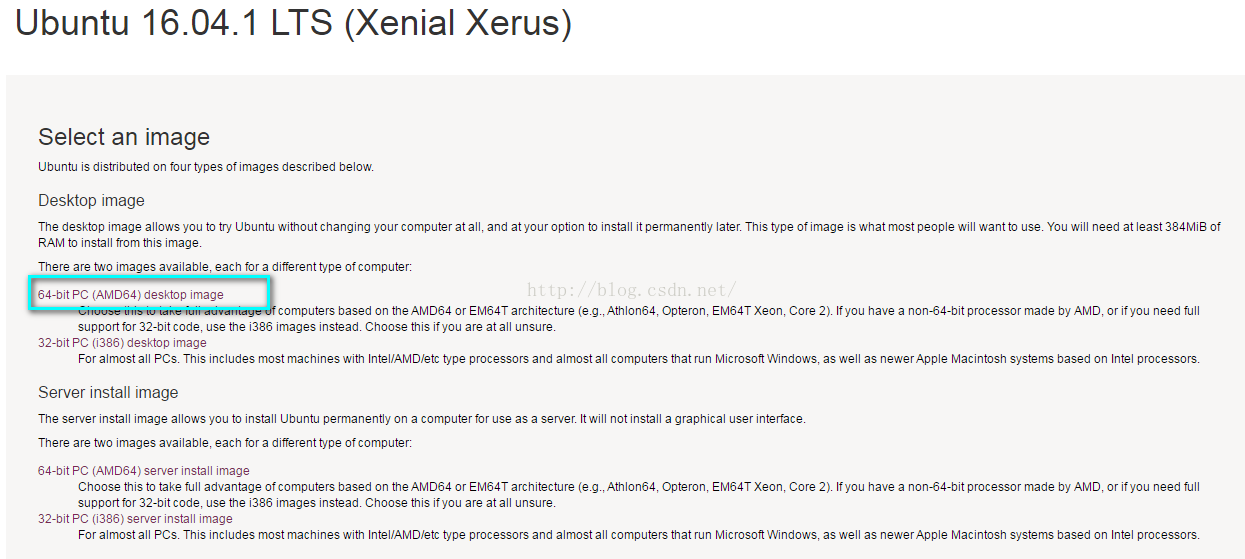Click the "For almost all PCs" text under the i386 desktop link
The width and height of the screenshot is (1245, 559).
click(639, 359)
